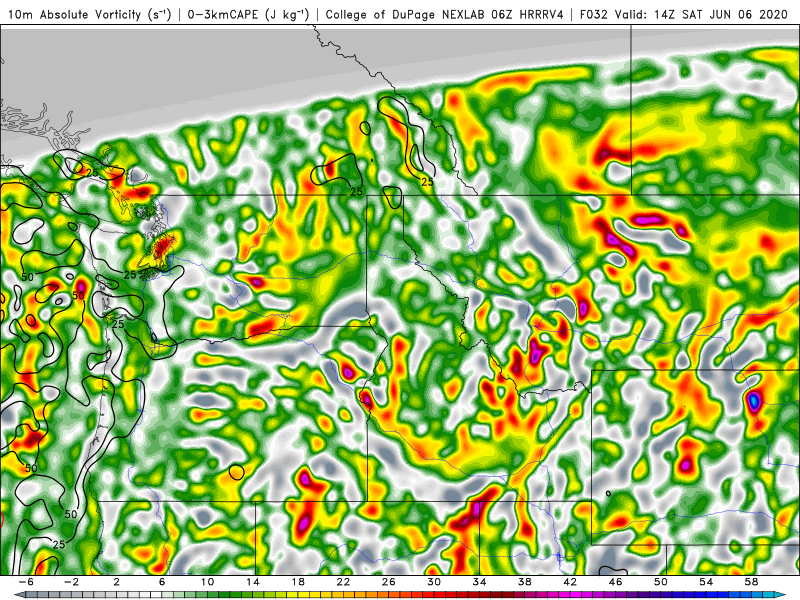
Task: Click the '50' colorbar tick label
Action: 661,582
